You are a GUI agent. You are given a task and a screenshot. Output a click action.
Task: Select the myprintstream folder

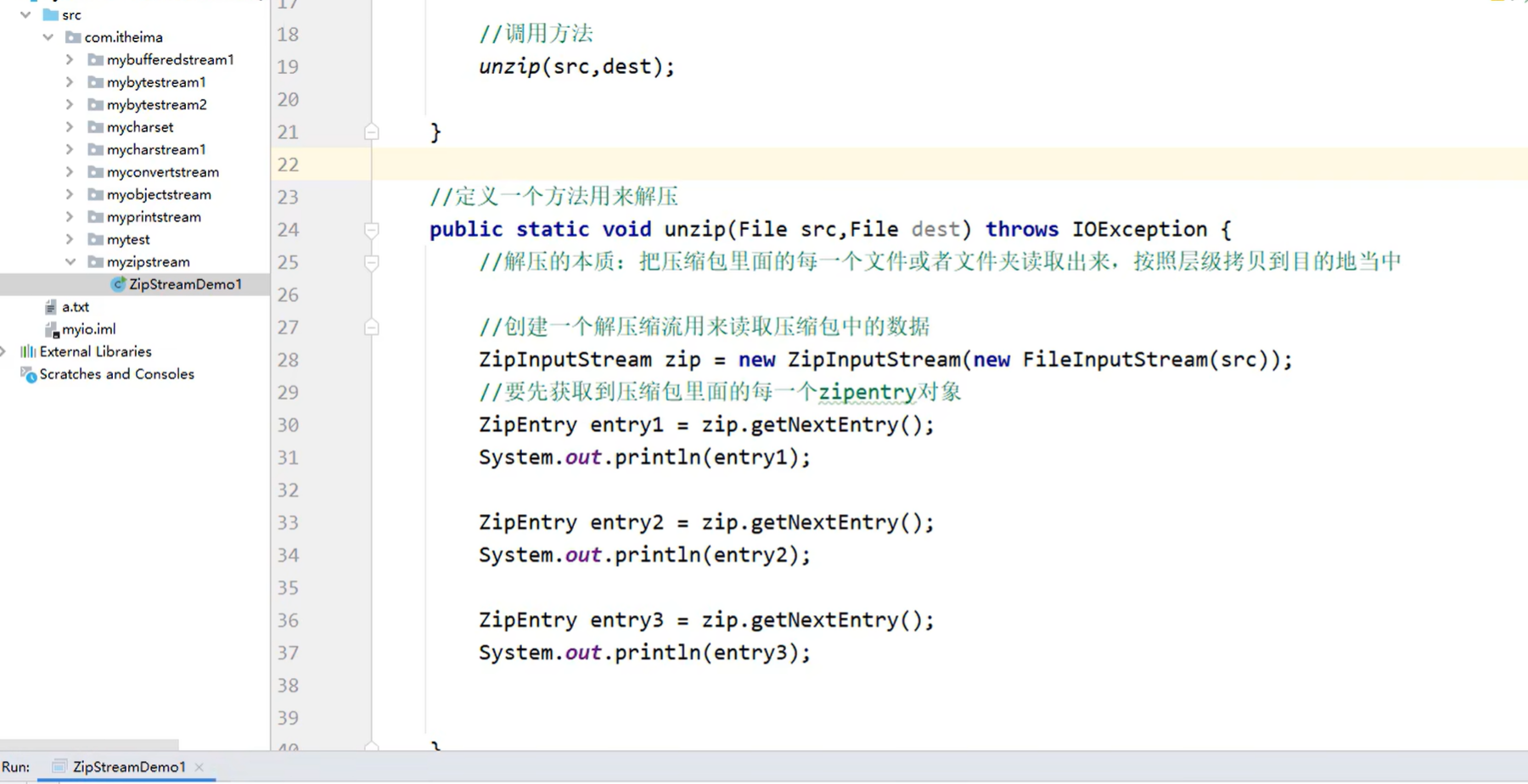coord(154,216)
